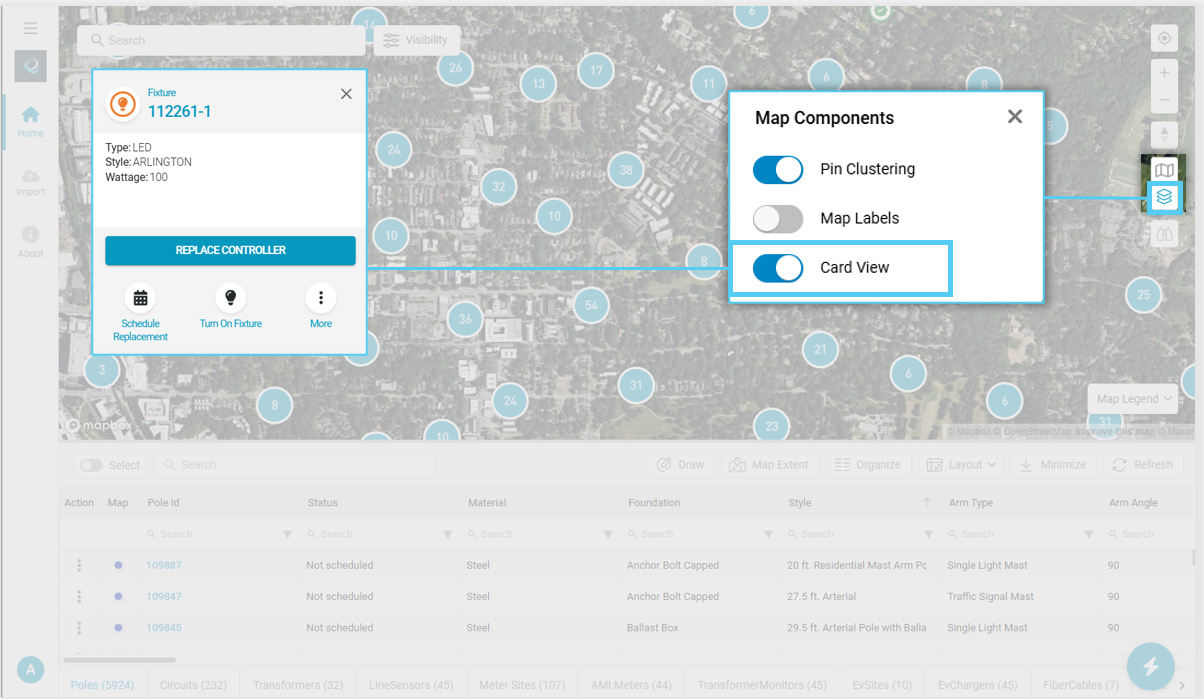Open the map layers components icon
Viewport: 1204px width, 699px height.
click(1164, 197)
